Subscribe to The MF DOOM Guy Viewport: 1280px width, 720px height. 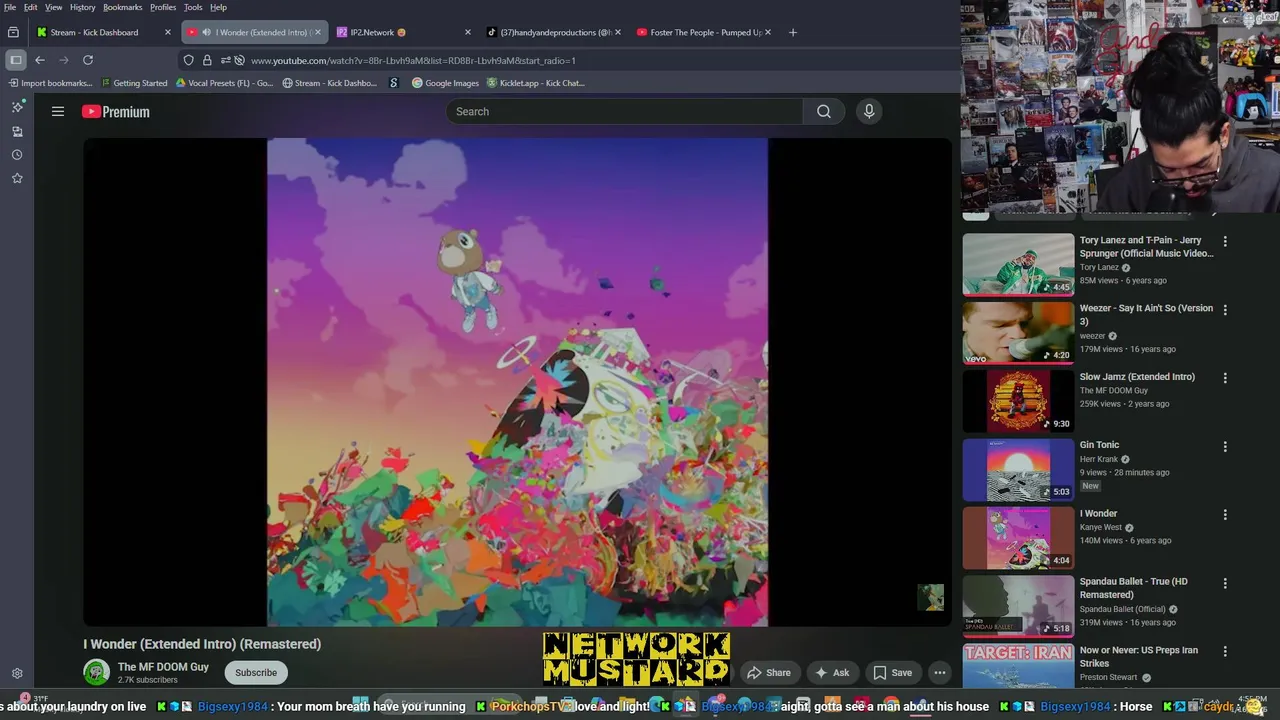(256, 672)
